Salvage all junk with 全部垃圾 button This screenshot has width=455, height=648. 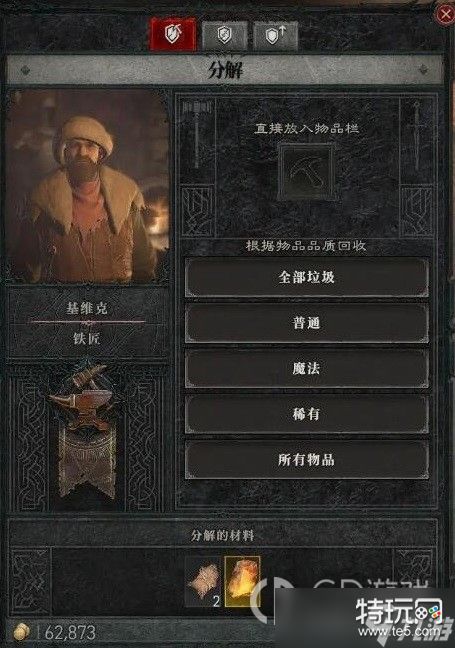306,277
